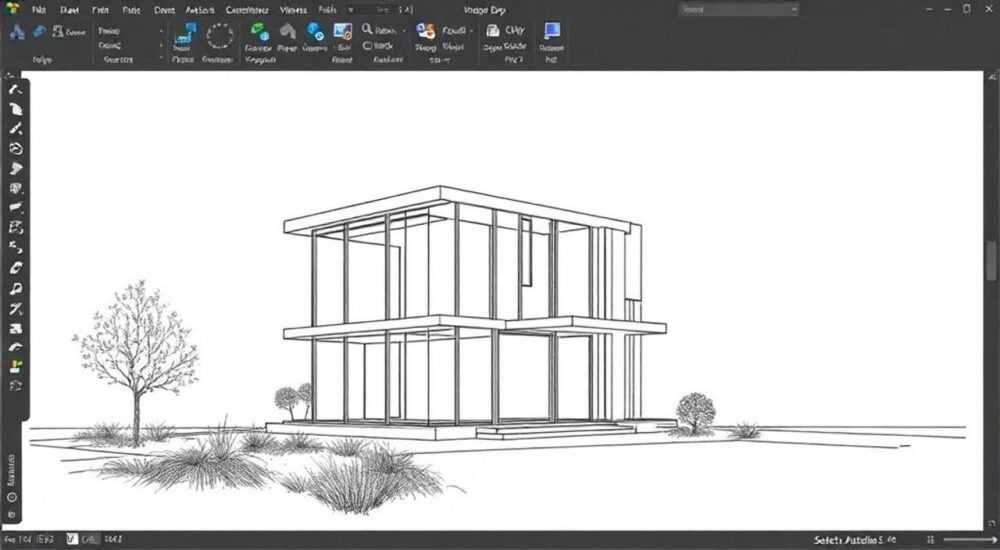Expand the ribbon list gallery's bottom arrow

coord(161,59)
